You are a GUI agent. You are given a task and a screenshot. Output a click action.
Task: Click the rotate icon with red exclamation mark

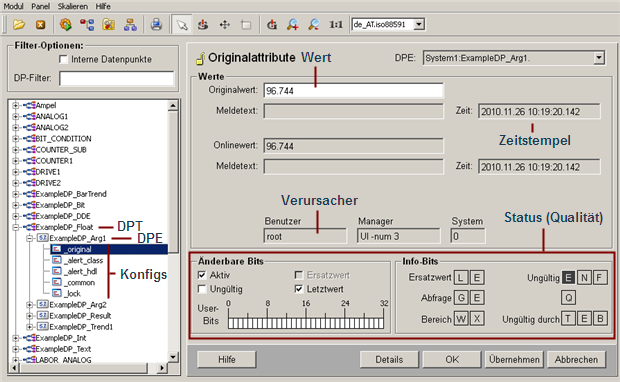point(203,25)
